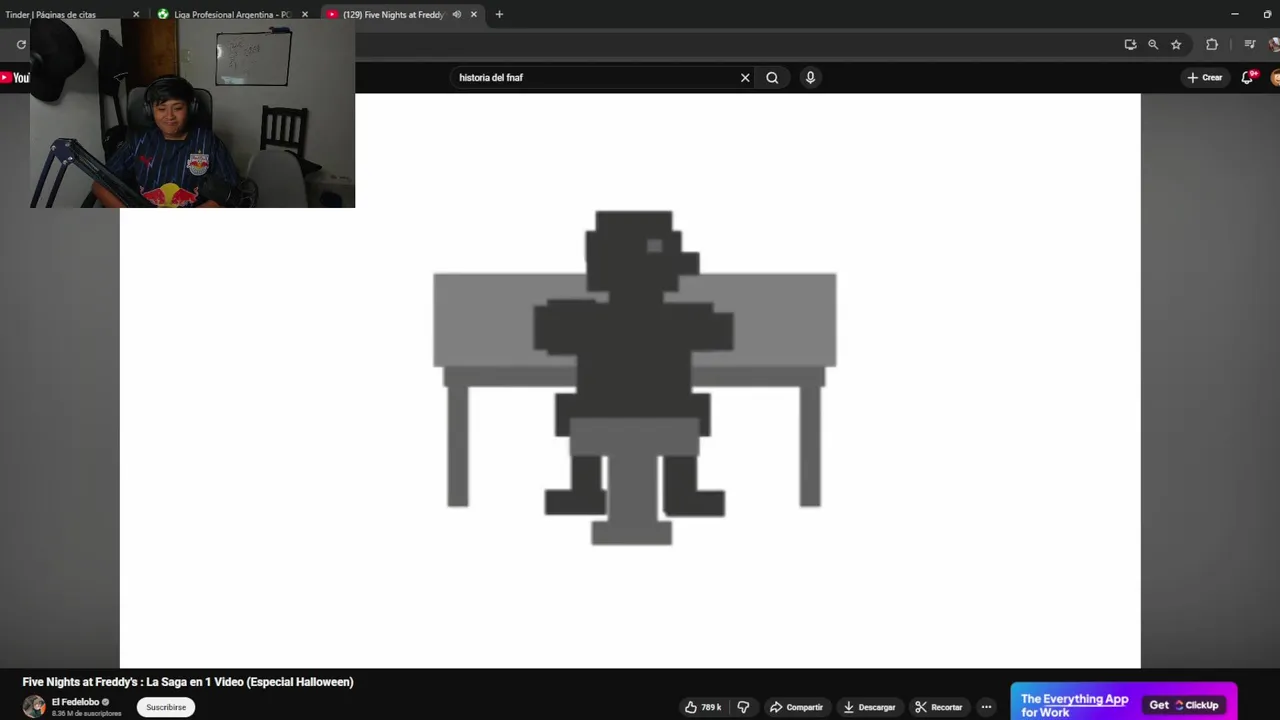This screenshot has height=720, width=1280.
Task: Close the Liga Profesional Argentina tab
Action: (305, 15)
